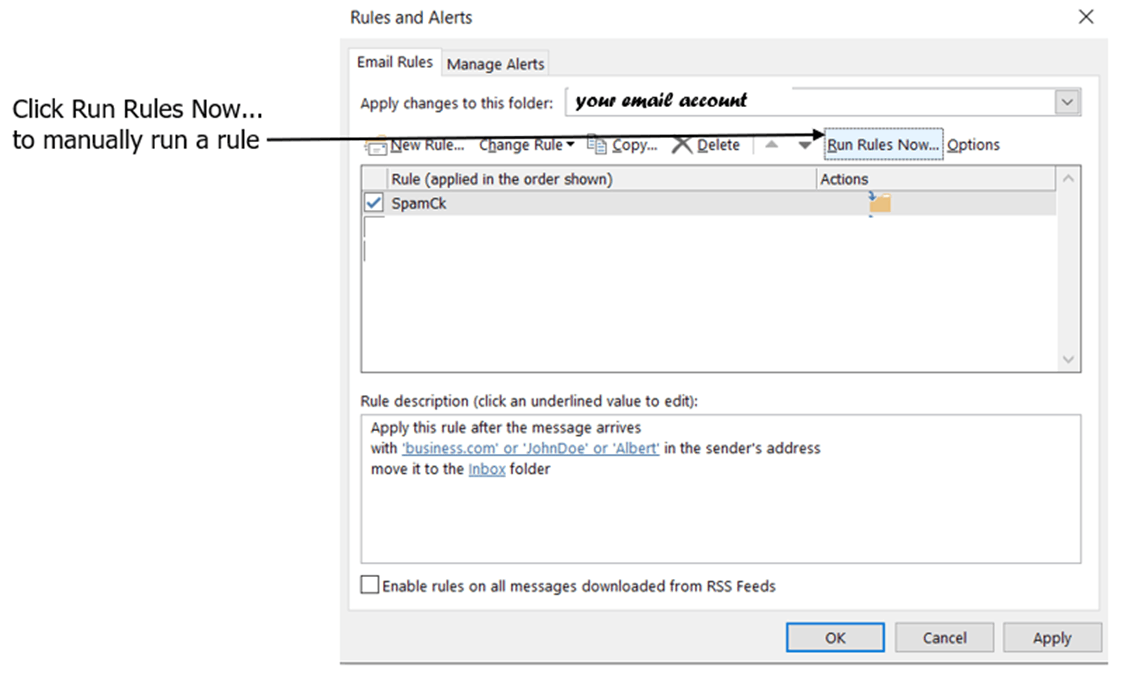Switch to the Manage Alerts tab
Image resolution: width=1125 pixels, height=679 pixels.
(x=495, y=64)
